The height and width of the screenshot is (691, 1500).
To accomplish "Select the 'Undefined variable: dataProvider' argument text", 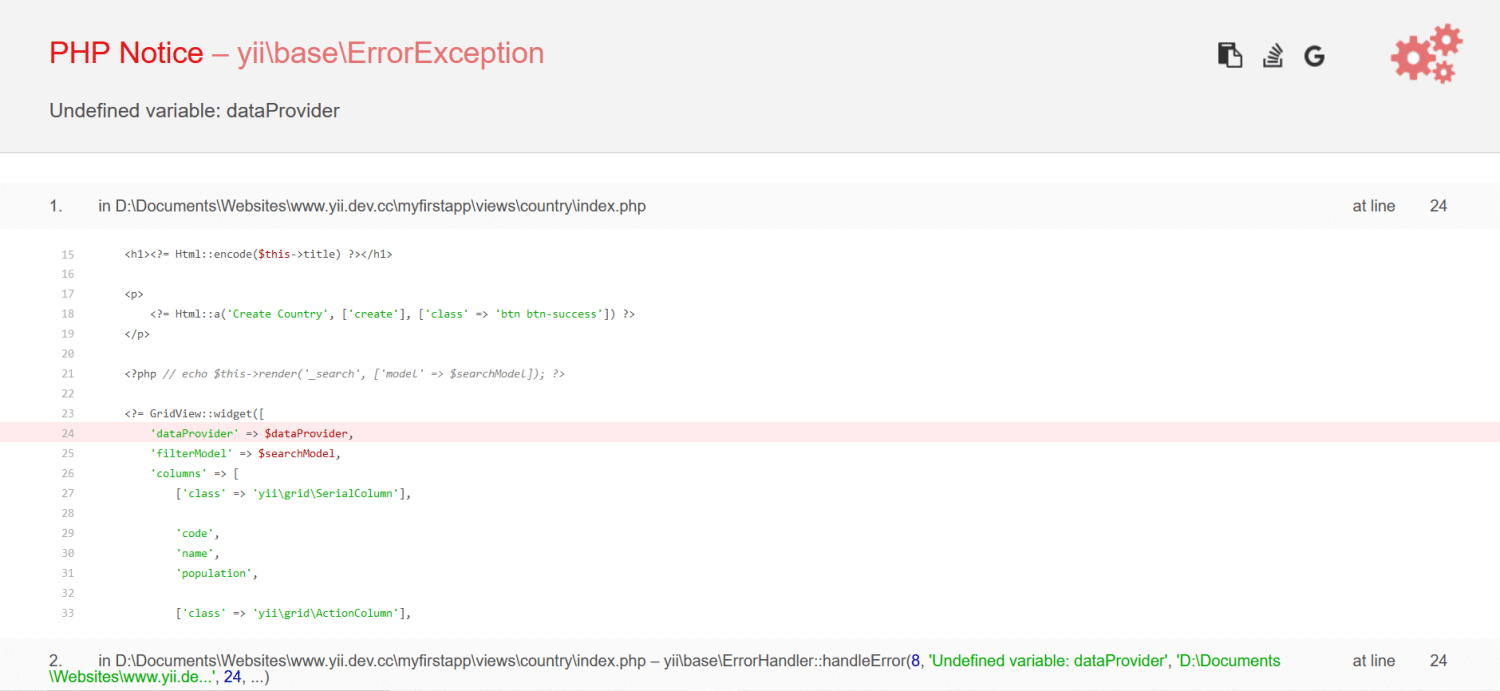I will [1047, 660].
